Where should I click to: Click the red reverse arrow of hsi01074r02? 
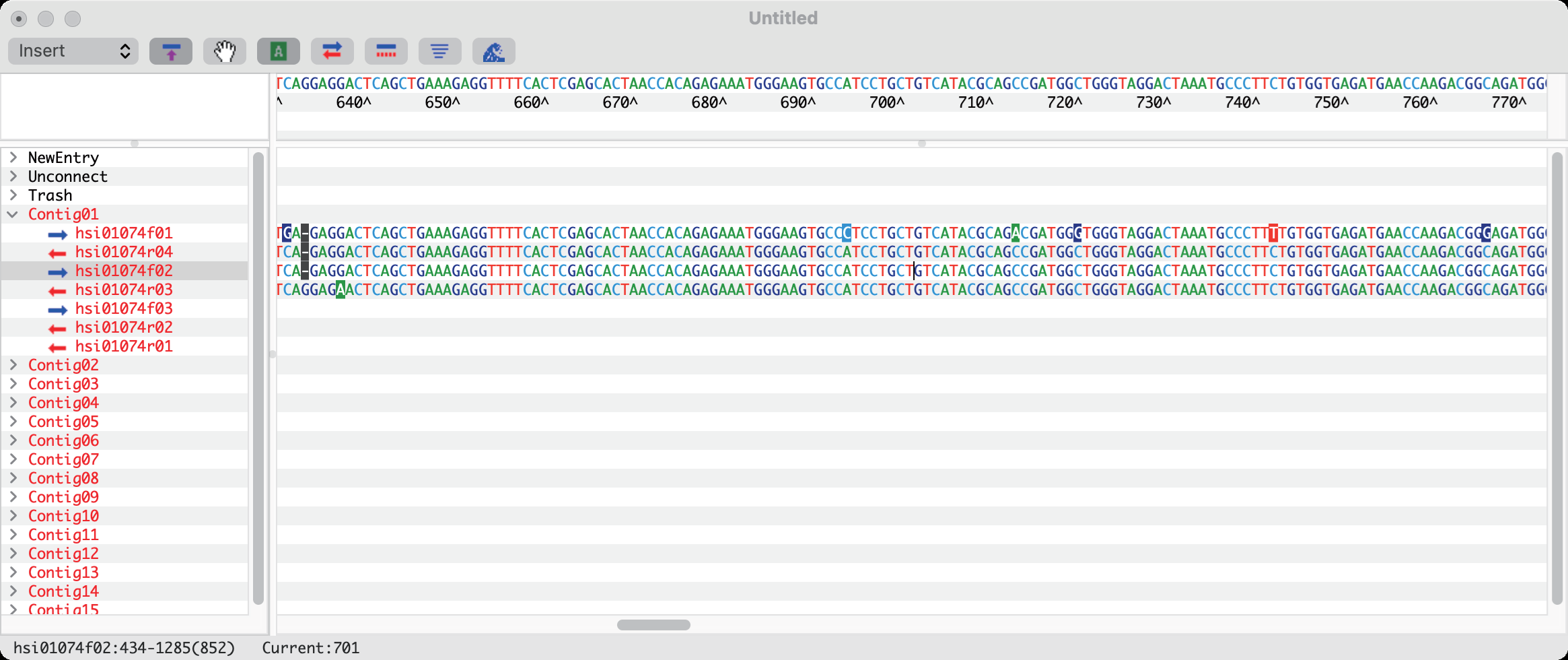click(58, 329)
